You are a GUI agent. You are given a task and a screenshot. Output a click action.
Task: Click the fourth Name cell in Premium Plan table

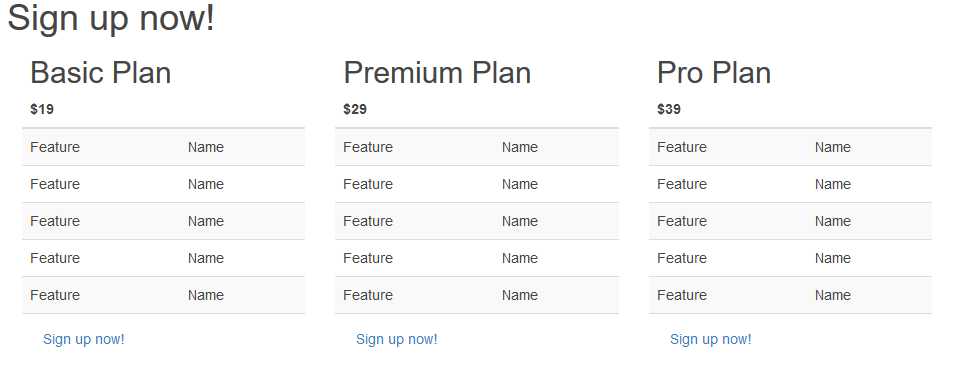tap(520, 258)
